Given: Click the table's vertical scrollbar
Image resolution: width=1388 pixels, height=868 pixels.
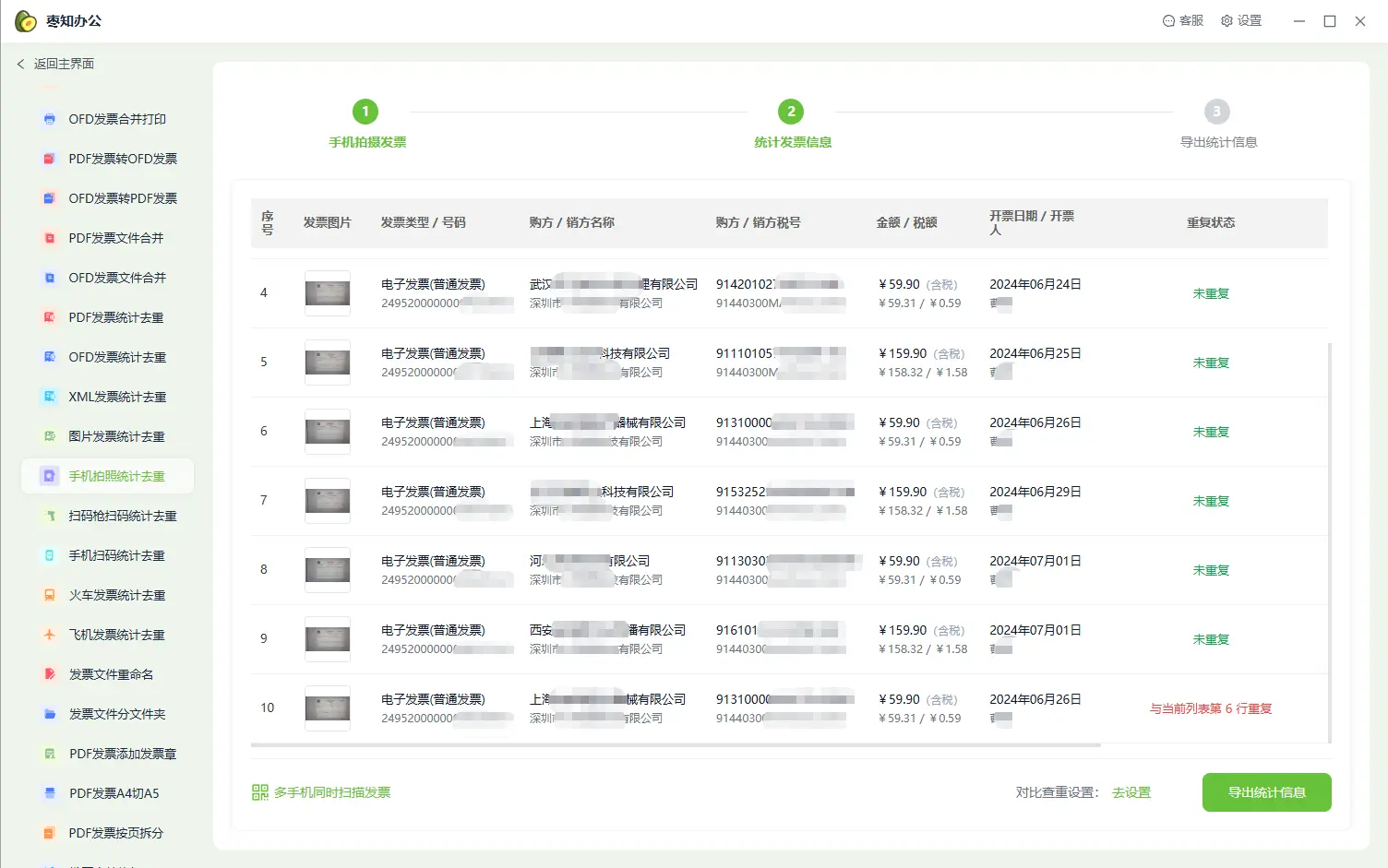Looking at the screenshot, I should (x=1329, y=542).
